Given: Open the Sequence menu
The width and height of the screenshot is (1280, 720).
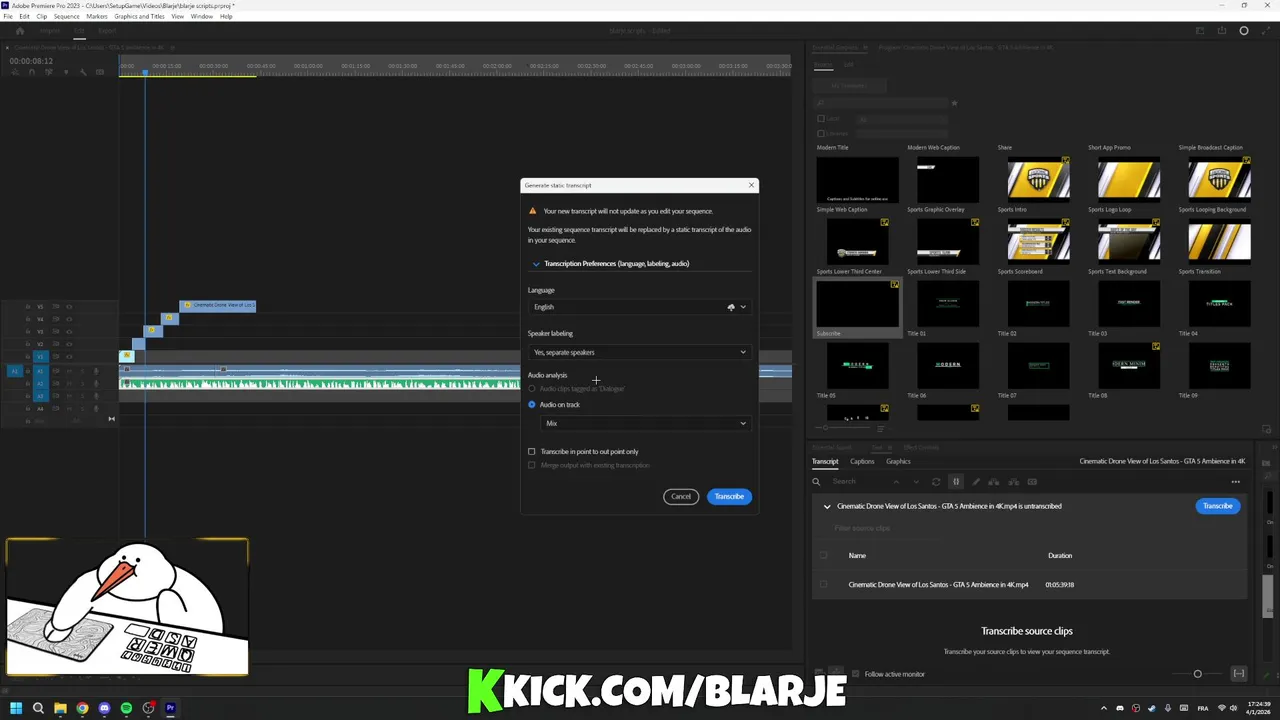Looking at the screenshot, I should click(66, 17).
